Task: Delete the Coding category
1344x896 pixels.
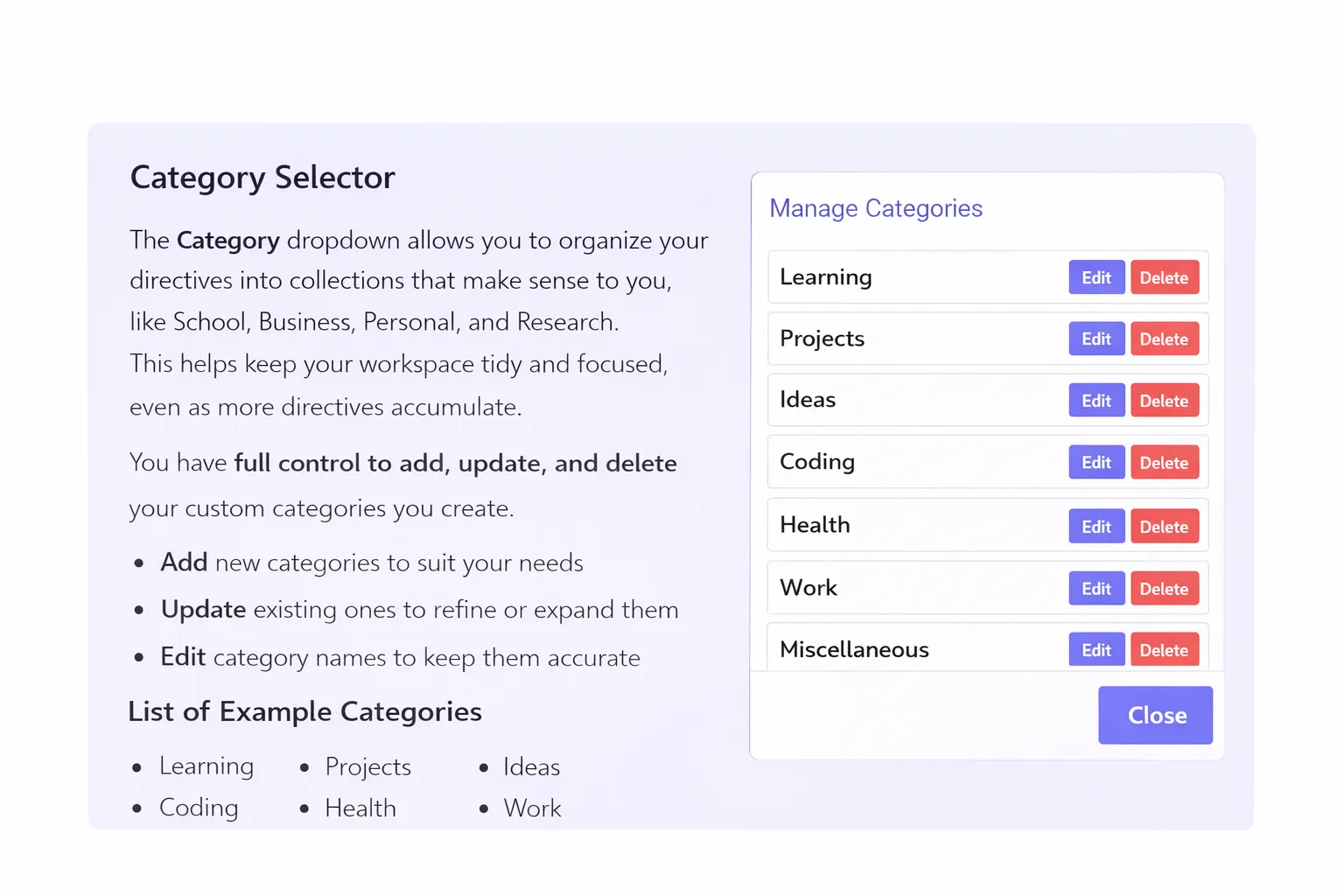Action: 1164,462
